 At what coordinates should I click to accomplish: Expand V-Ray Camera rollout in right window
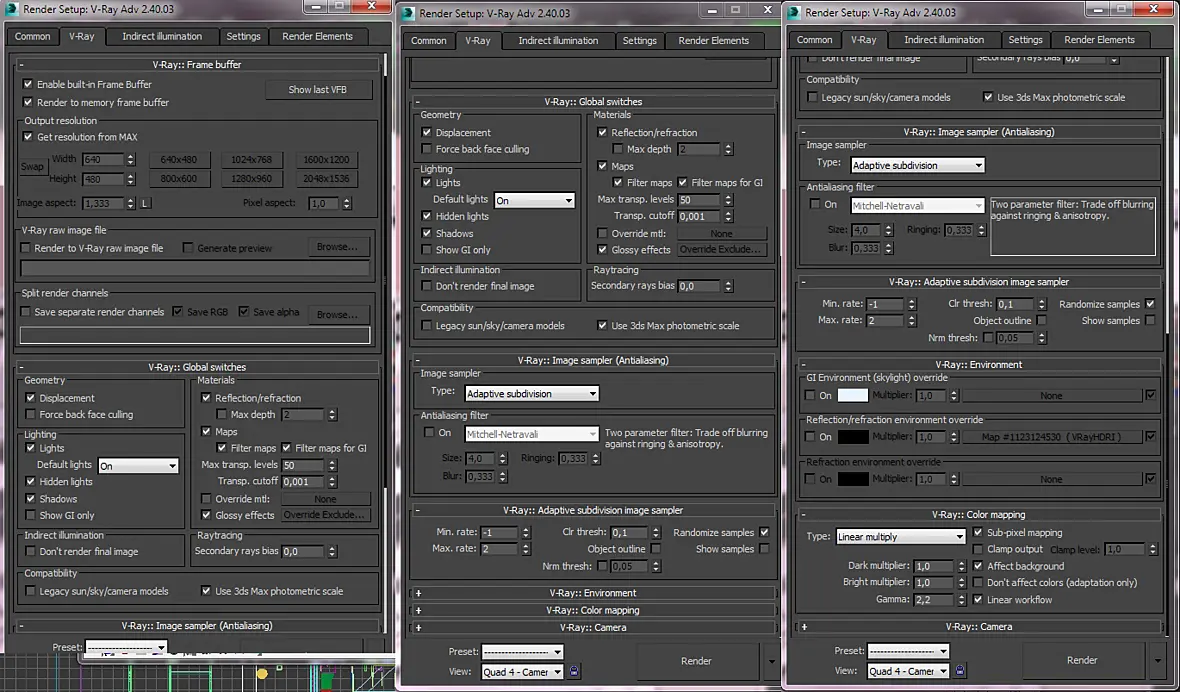tap(978, 627)
